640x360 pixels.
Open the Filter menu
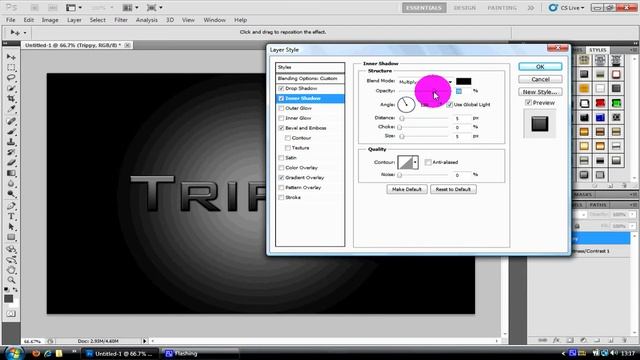(121, 20)
